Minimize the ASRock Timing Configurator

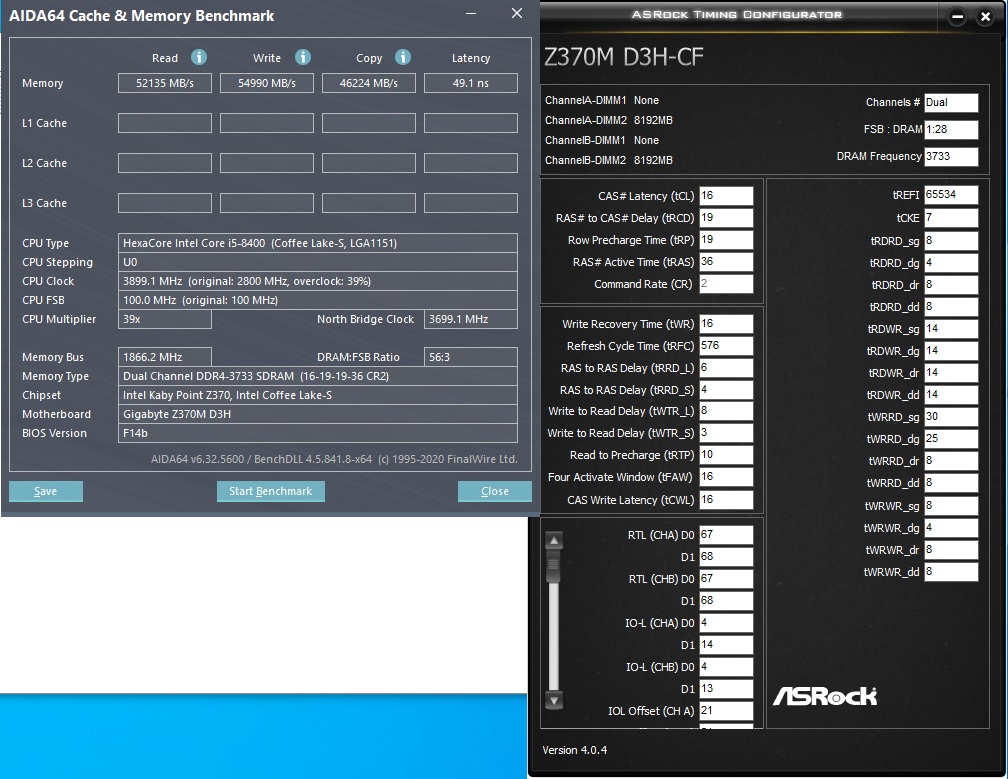click(x=957, y=17)
